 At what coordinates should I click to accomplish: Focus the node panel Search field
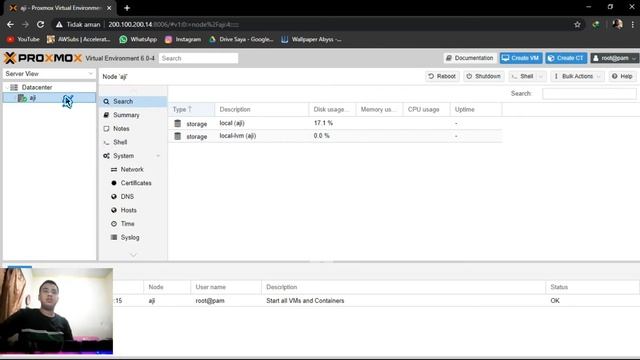[x=589, y=93]
